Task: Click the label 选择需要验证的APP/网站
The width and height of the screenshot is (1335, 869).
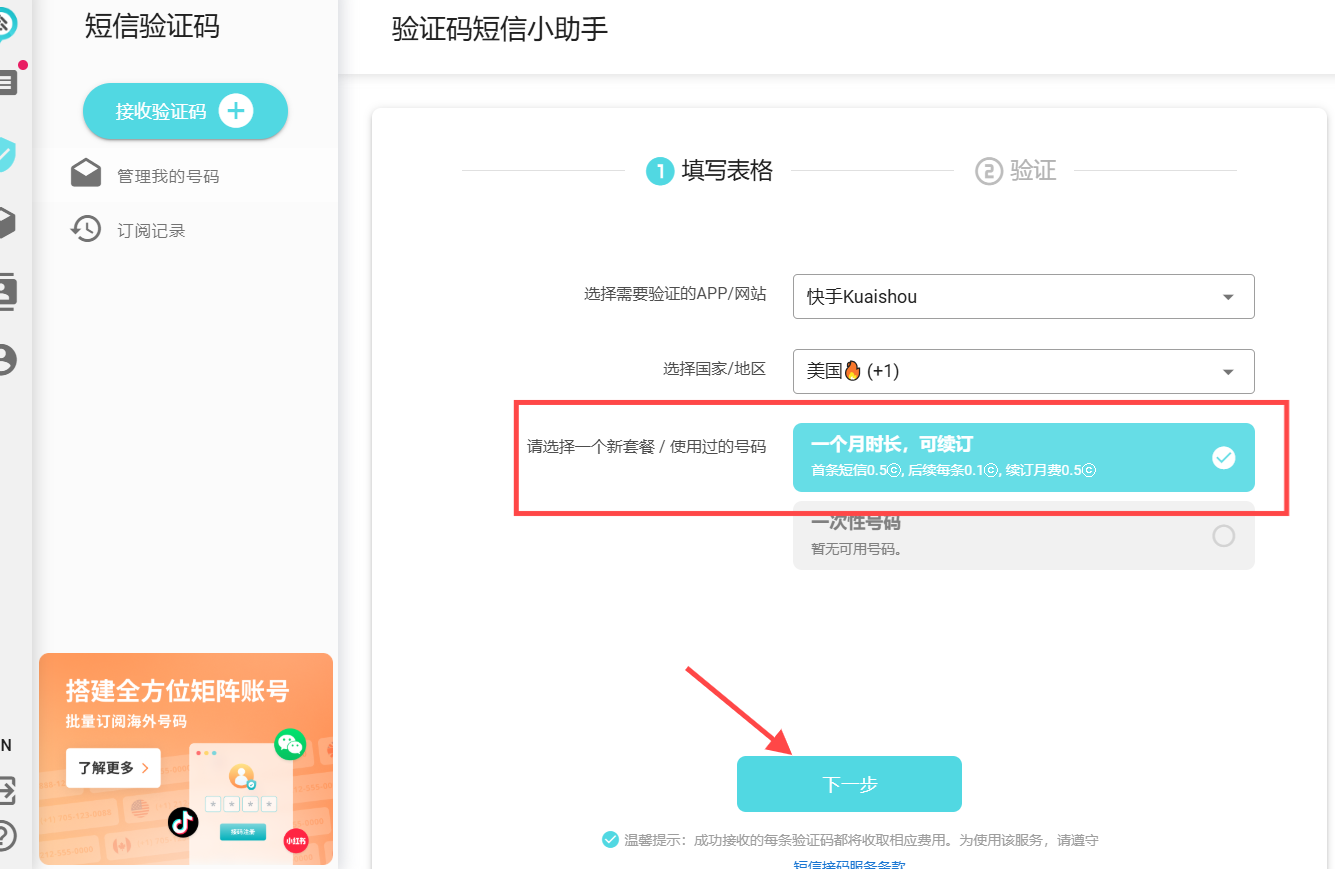Action: [x=675, y=294]
